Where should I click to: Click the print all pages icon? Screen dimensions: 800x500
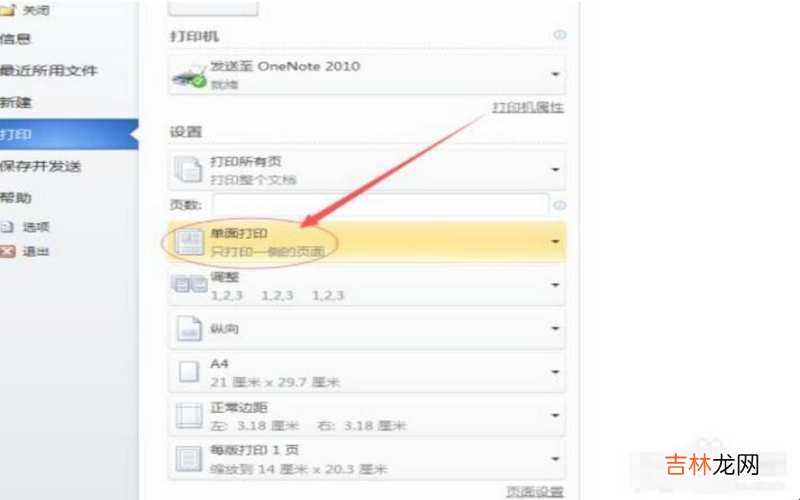click(x=188, y=169)
